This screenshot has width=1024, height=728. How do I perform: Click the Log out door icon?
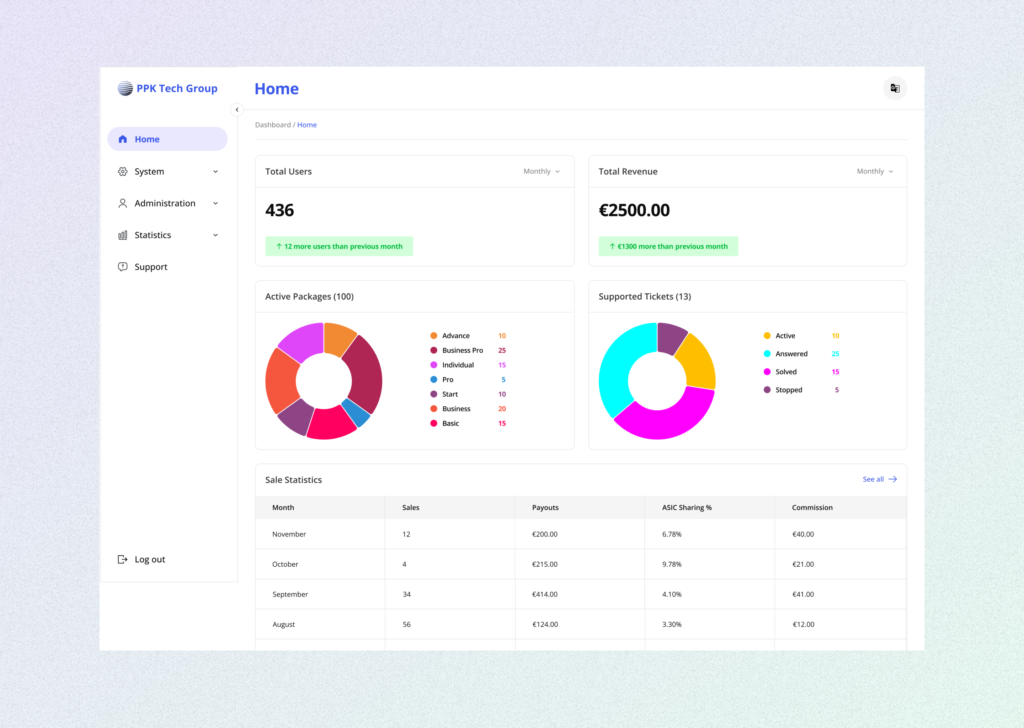(123, 559)
